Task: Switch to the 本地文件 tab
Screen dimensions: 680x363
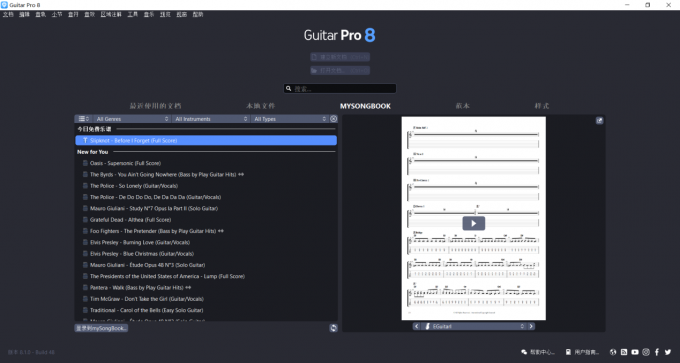Action: pos(261,106)
